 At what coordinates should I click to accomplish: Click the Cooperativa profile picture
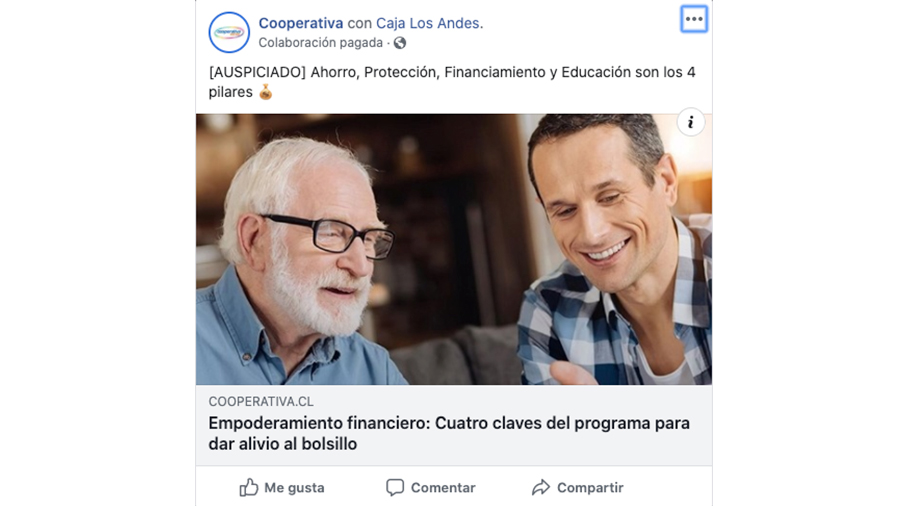tap(229, 33)
